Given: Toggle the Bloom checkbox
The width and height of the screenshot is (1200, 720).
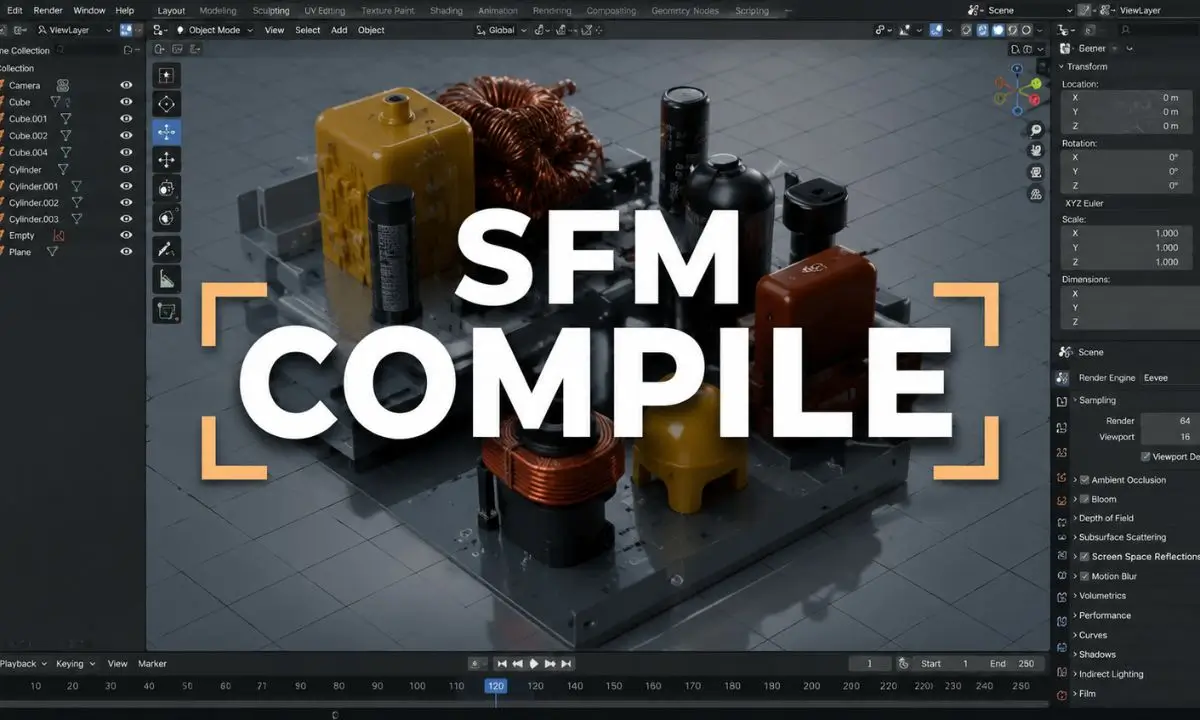Looking at the screenshot, I should [1084, 499].
